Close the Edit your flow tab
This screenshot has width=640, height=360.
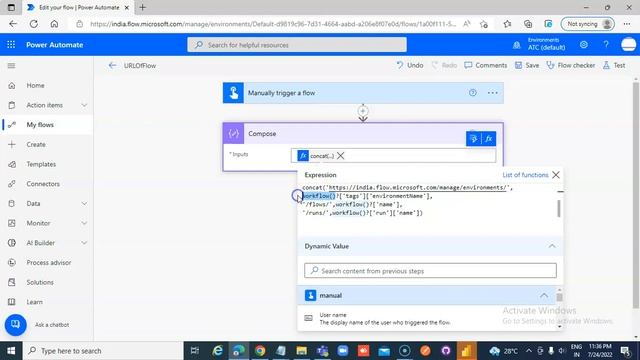point(127,8)
